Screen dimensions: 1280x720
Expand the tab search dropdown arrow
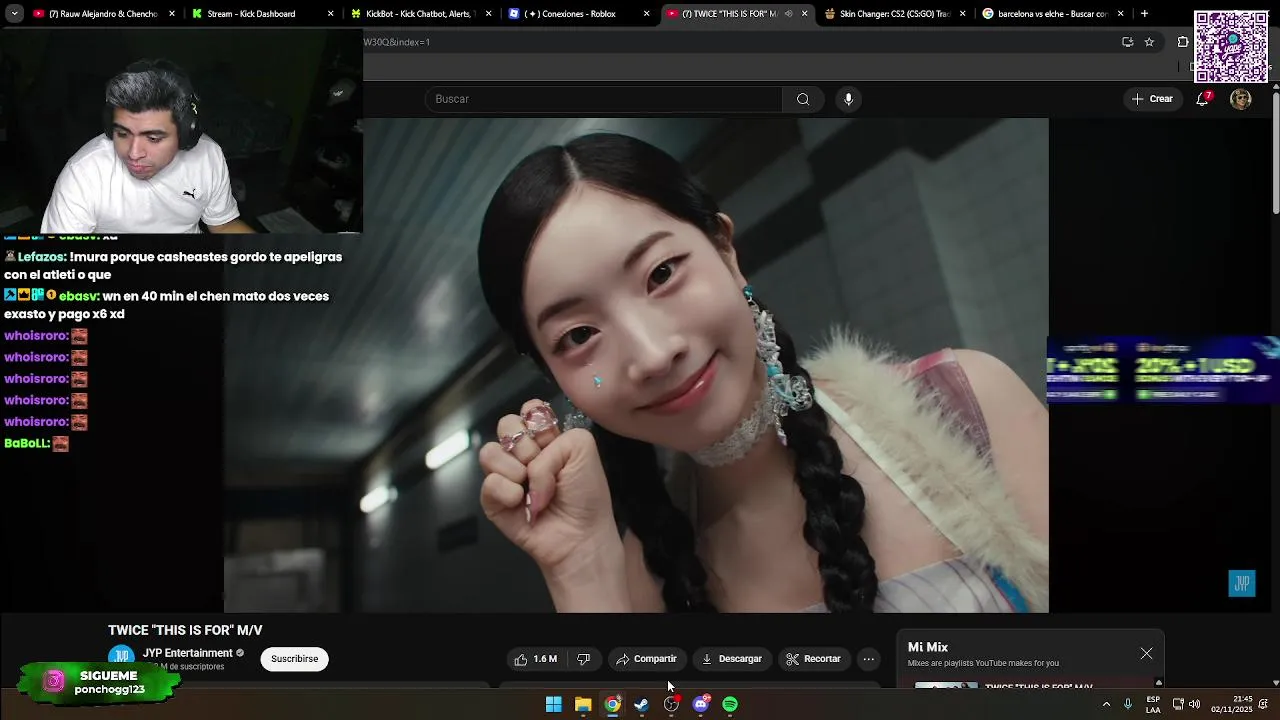point(14,14)
